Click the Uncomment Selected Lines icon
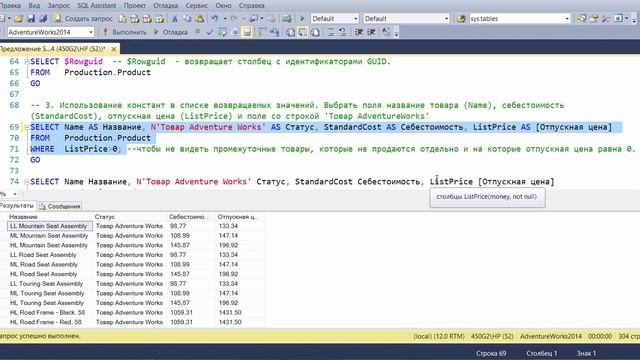 pos(342,32)
